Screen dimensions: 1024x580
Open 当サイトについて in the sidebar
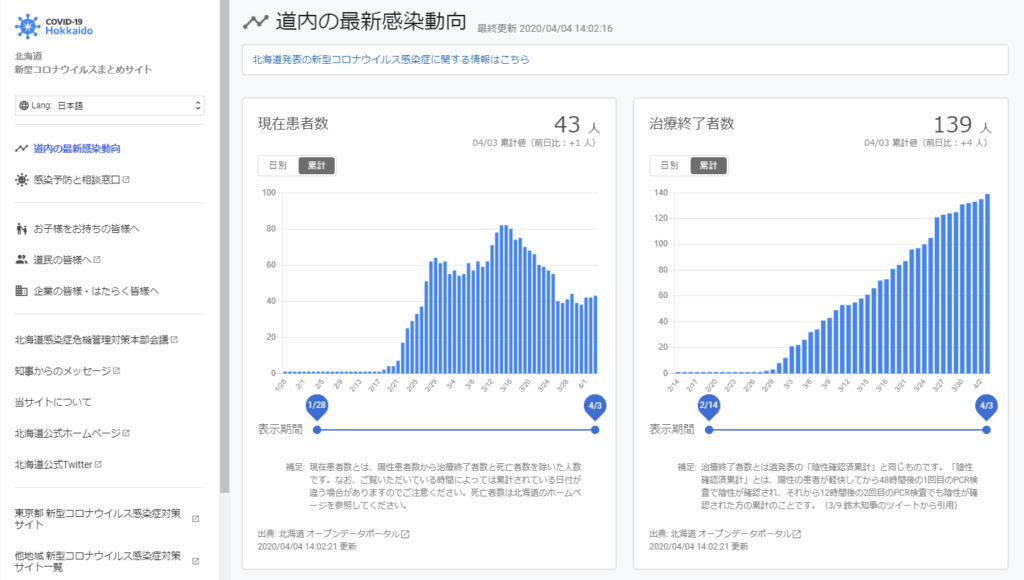point(53,402)
